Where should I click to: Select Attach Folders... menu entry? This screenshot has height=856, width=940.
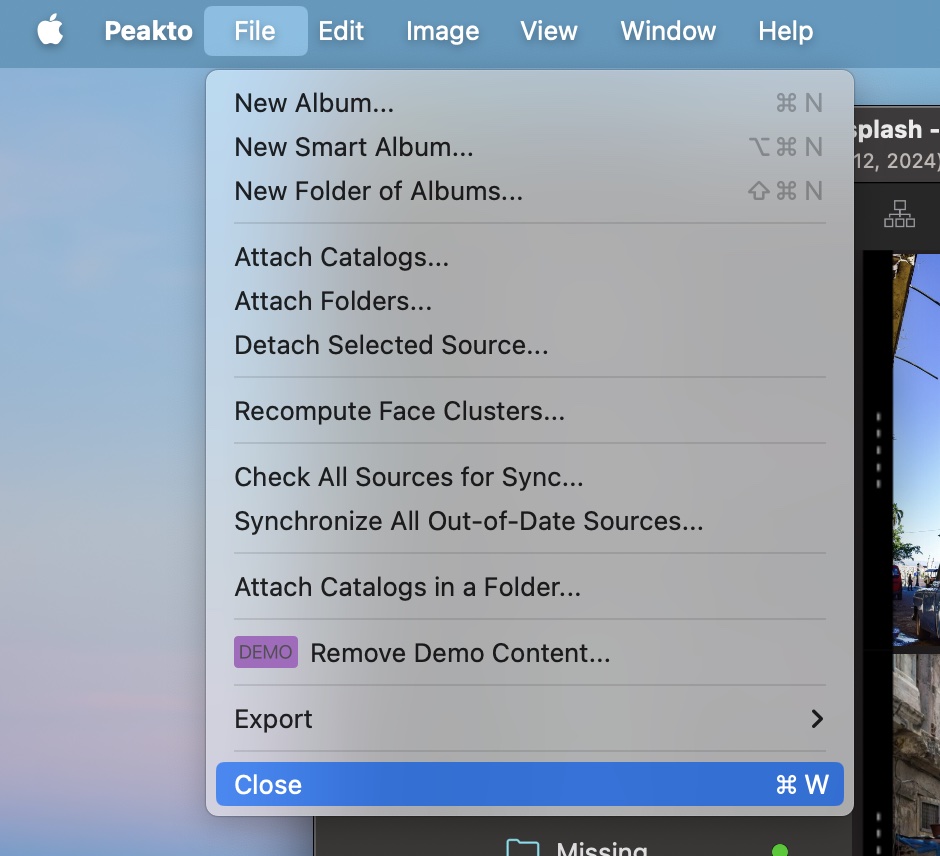point(530,301)
